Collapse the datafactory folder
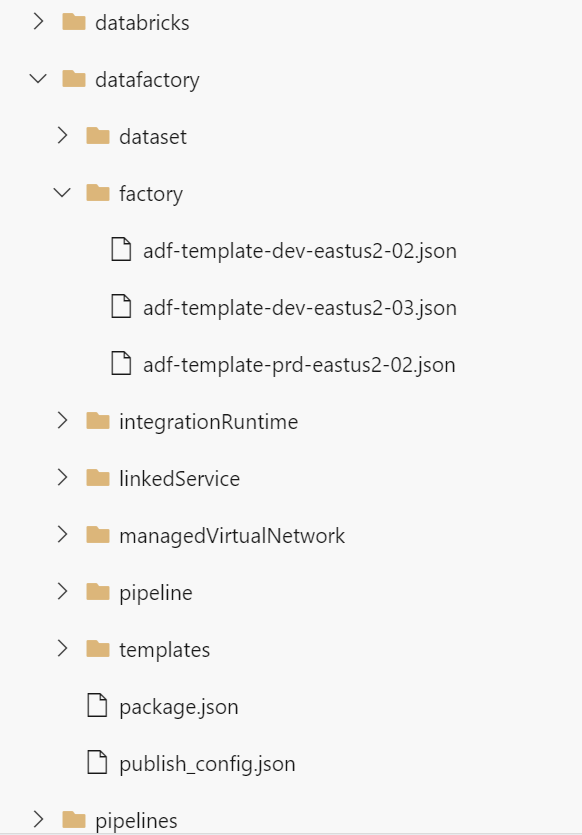 [x=38, y=79]
